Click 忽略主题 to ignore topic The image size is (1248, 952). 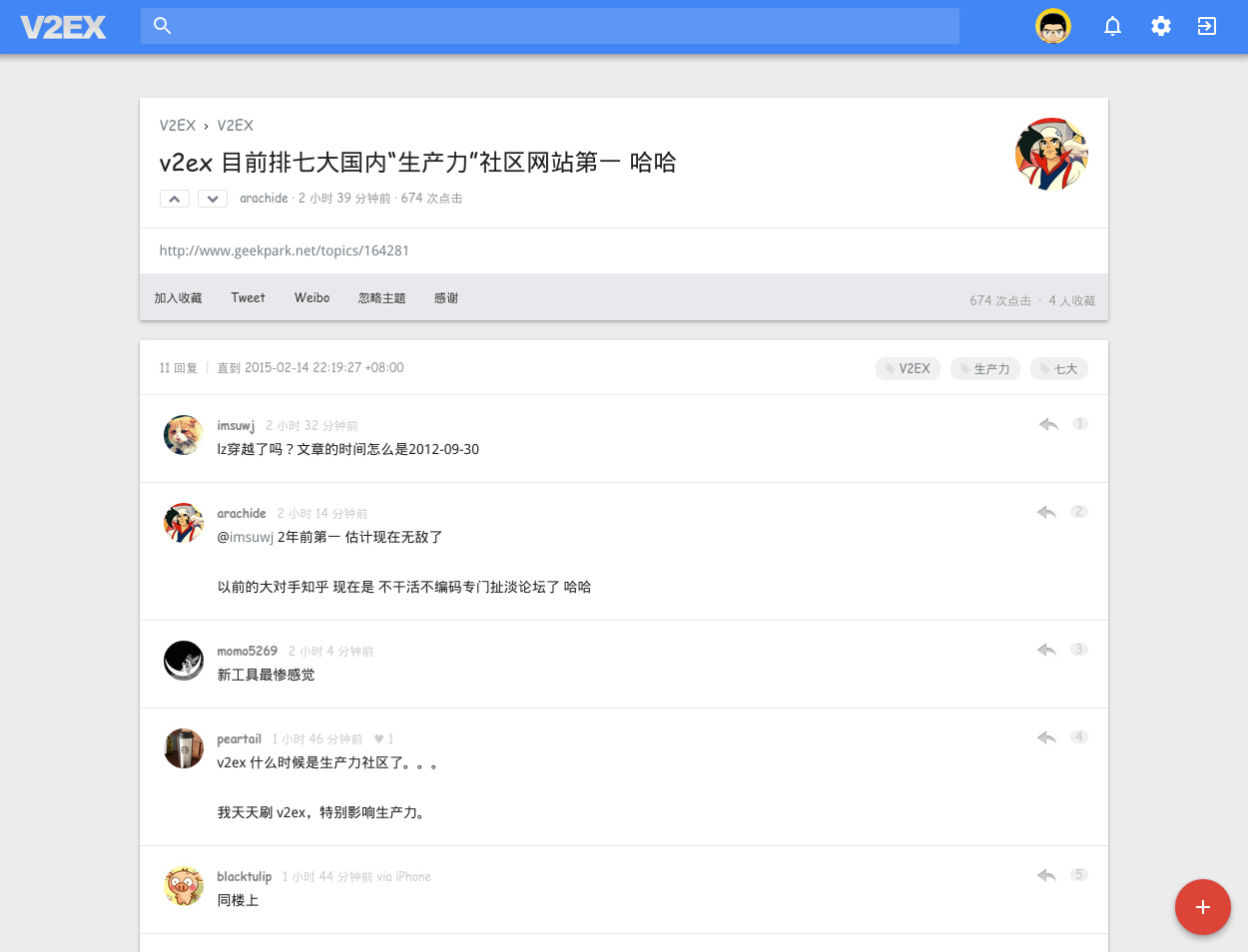pos(382,298)
